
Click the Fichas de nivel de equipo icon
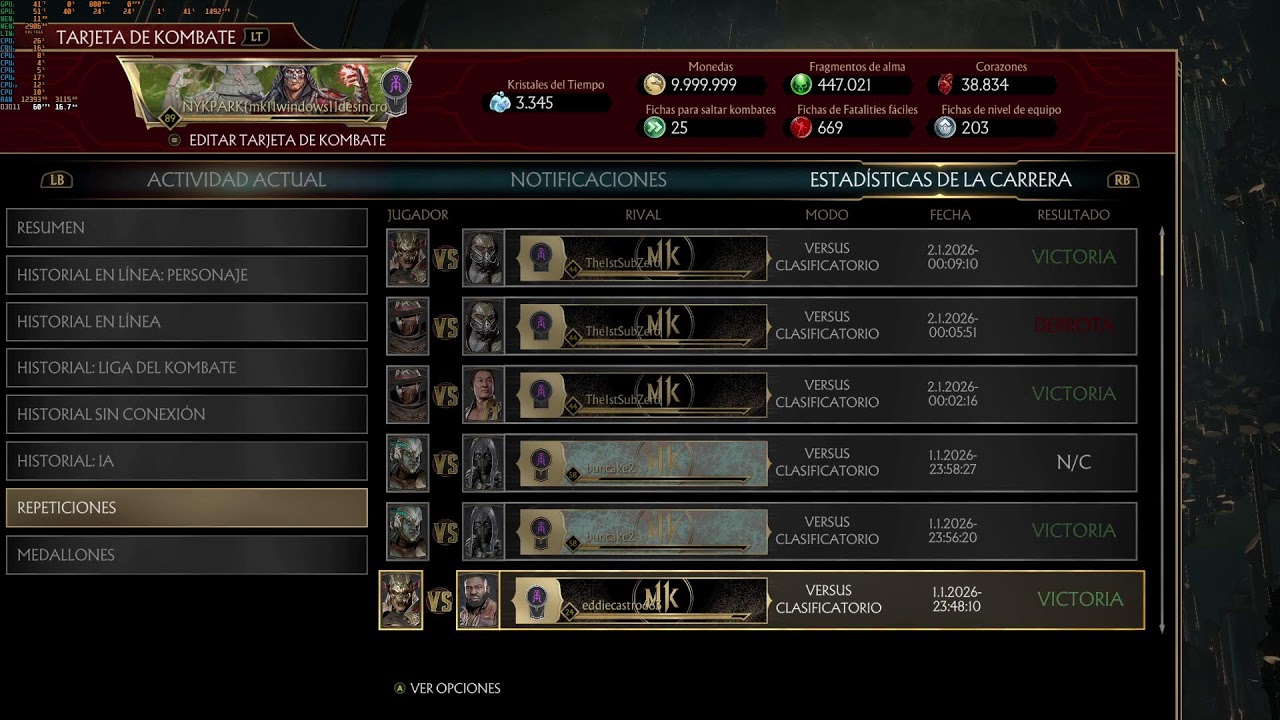point(945,127)
